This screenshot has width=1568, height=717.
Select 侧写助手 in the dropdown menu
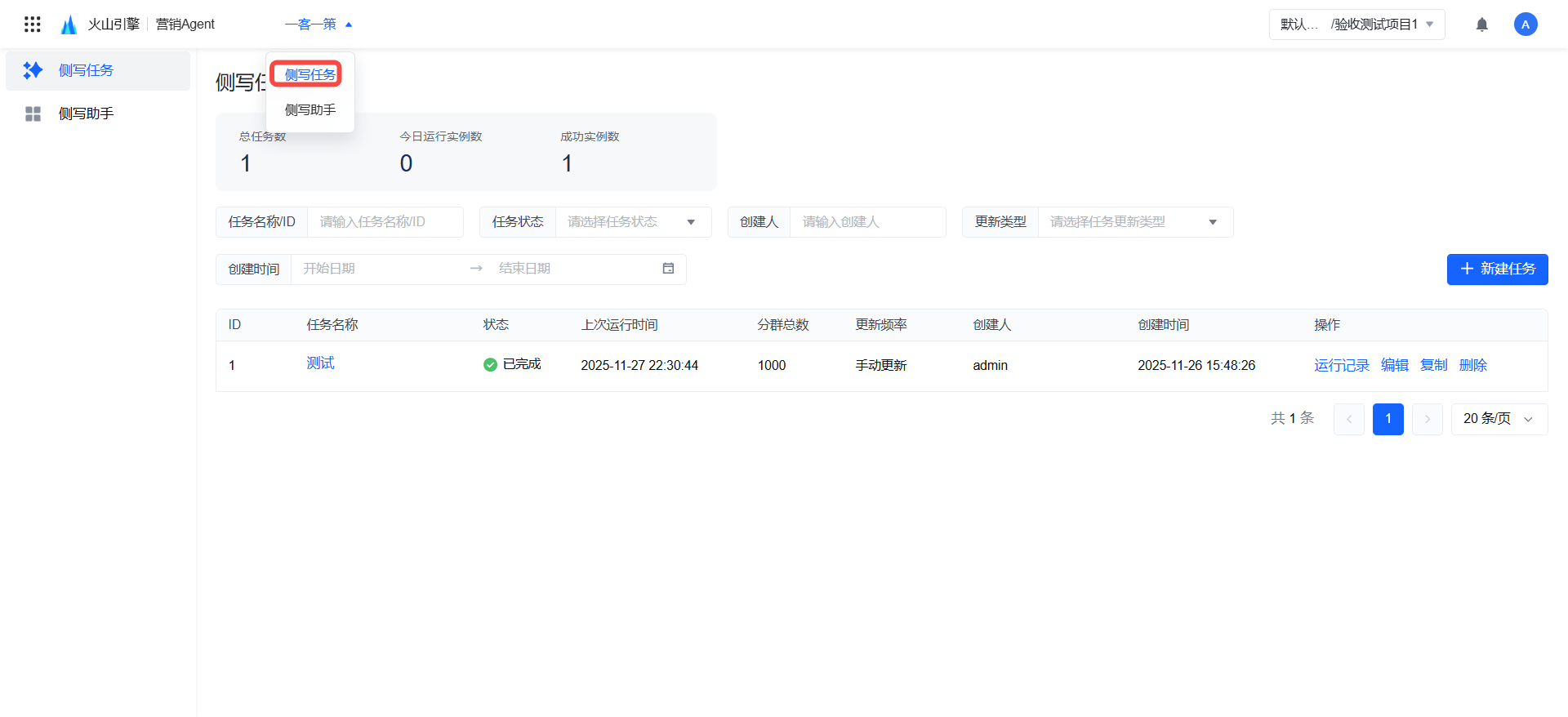310,110
